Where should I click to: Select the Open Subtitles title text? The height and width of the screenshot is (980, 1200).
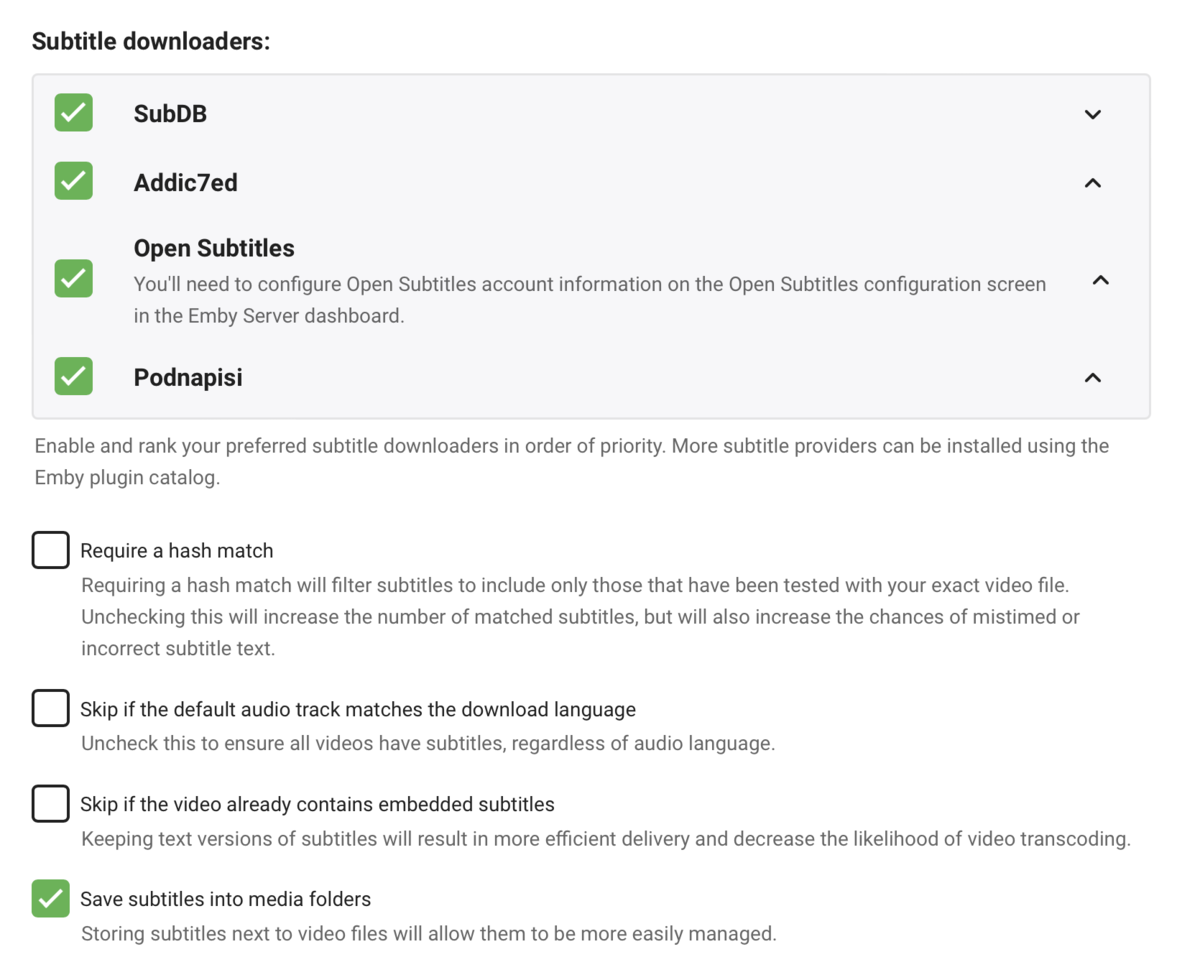[214, 248]
